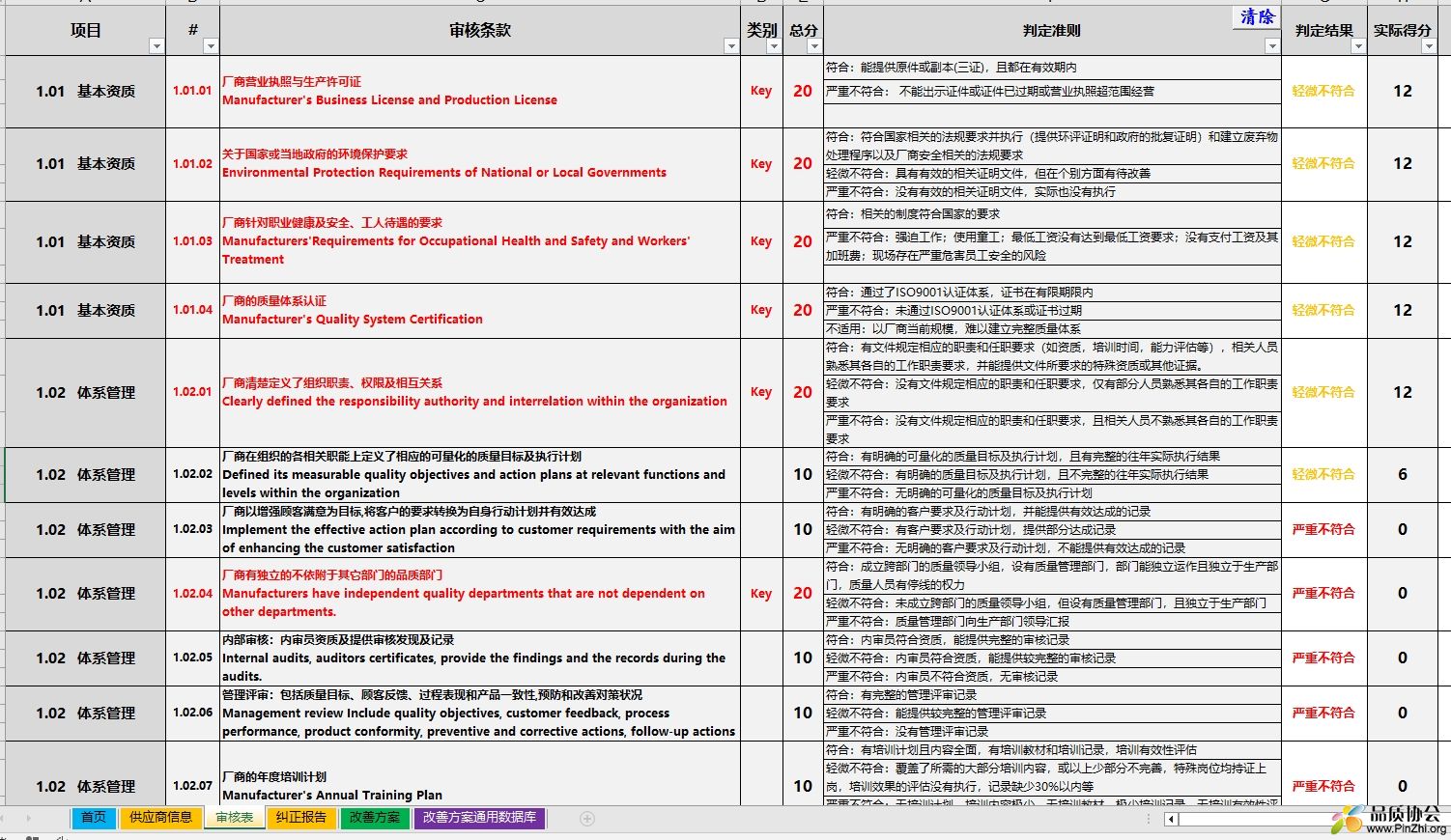Open the 总分 column filter dropdown
The width and height of the screenshot is (1451, 840).
[814, 46]
